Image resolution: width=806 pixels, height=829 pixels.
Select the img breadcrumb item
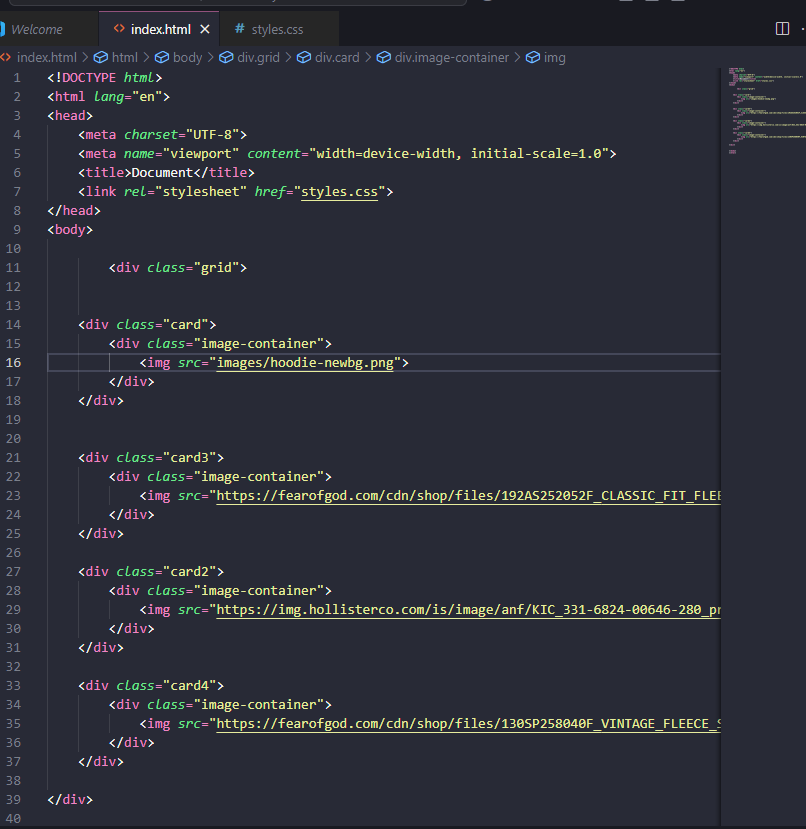point(554,58)
